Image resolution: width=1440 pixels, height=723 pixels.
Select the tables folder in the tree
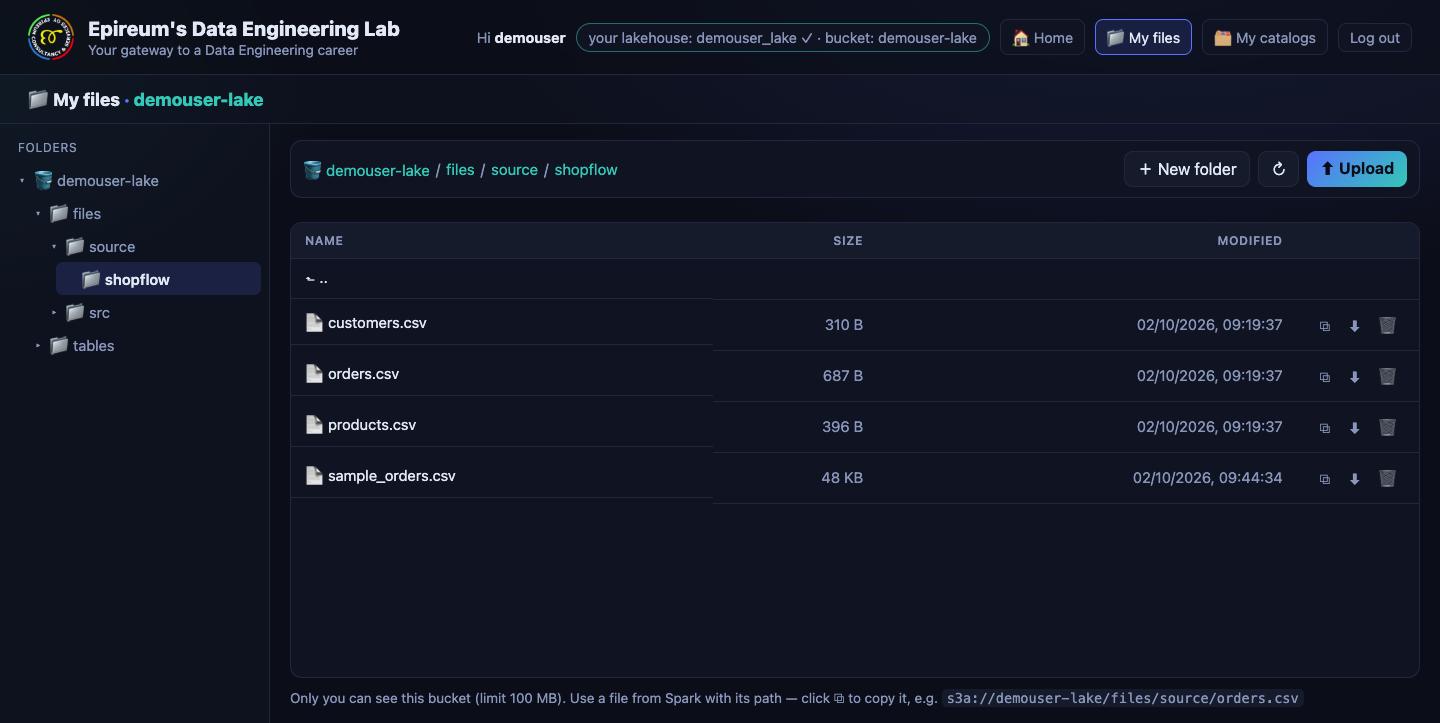tap(82, 346)
